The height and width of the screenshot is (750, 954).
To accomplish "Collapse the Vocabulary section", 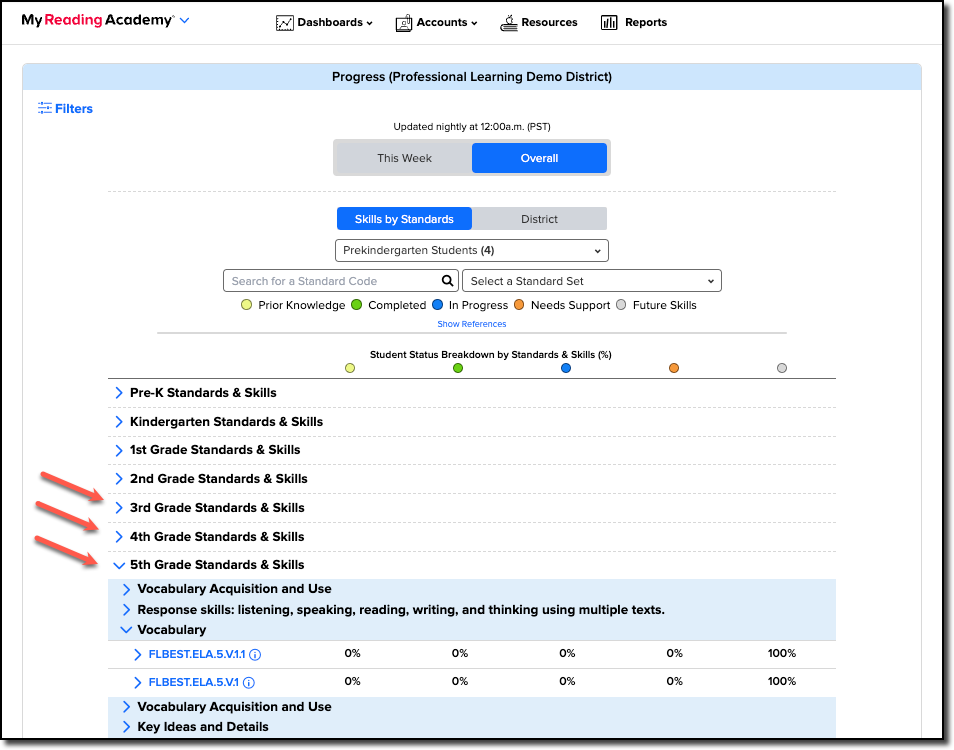I will tap(126, 630).
